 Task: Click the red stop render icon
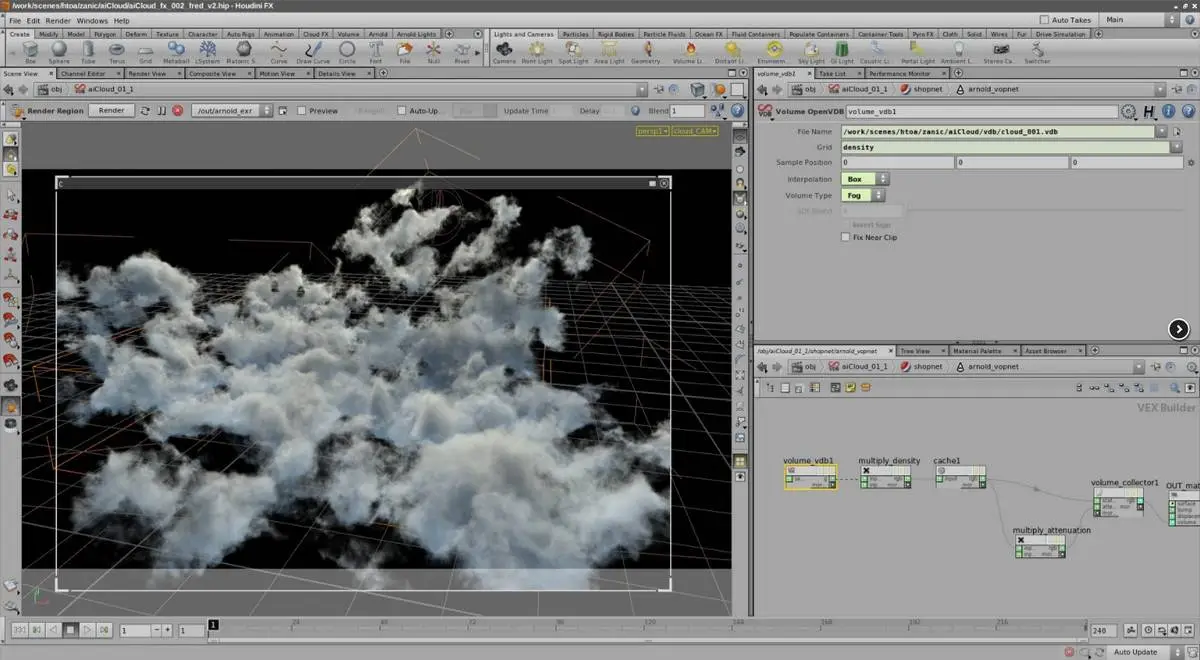179,111
